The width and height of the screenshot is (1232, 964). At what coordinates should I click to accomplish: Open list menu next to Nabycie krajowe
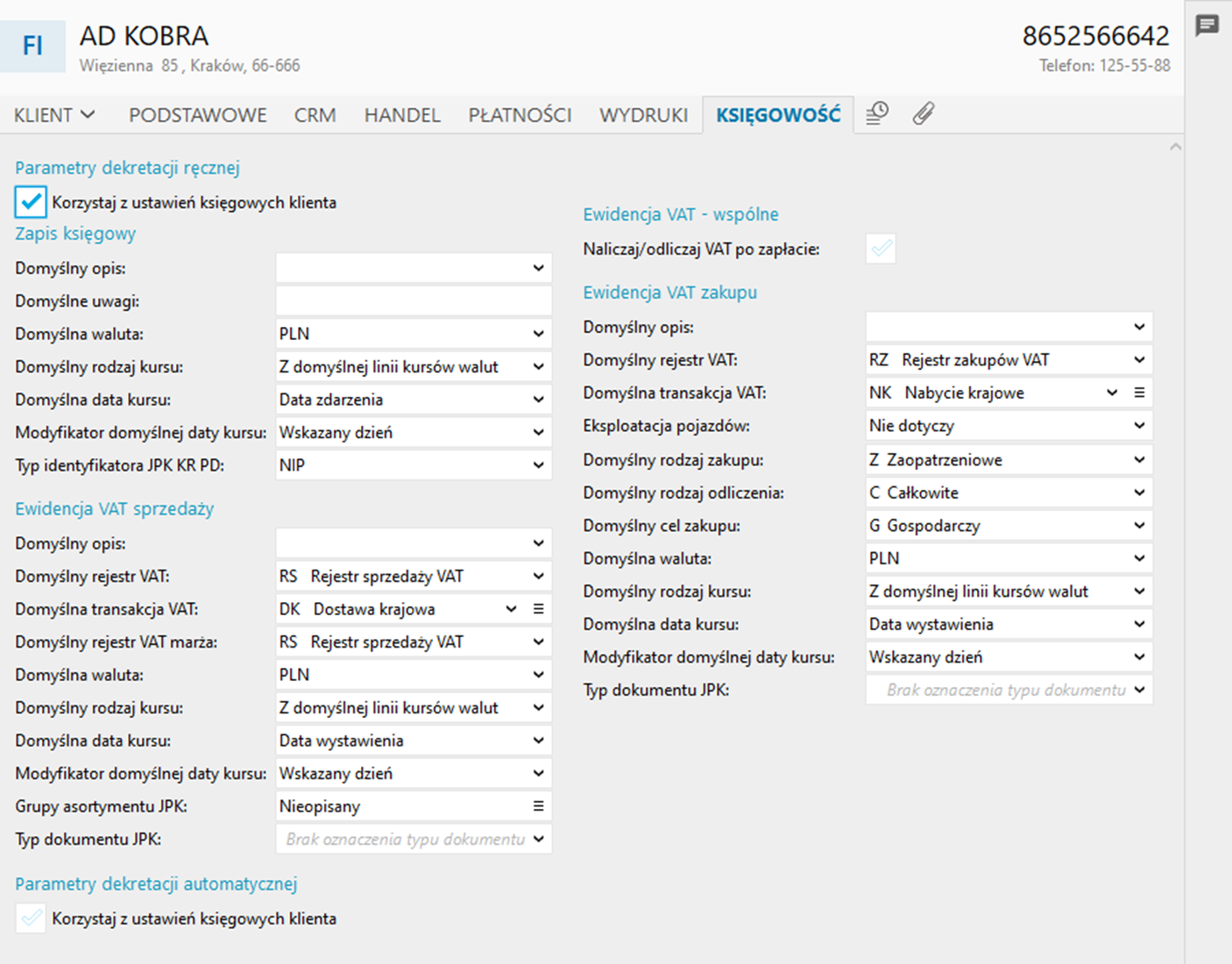[x=1139, y=393]
